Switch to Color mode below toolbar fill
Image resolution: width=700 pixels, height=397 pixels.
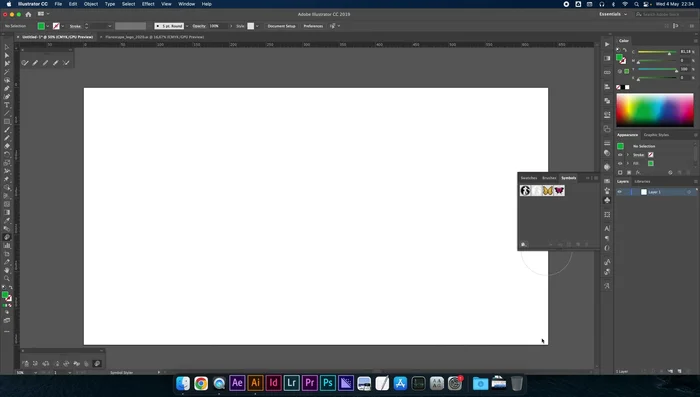coord(4,305)
